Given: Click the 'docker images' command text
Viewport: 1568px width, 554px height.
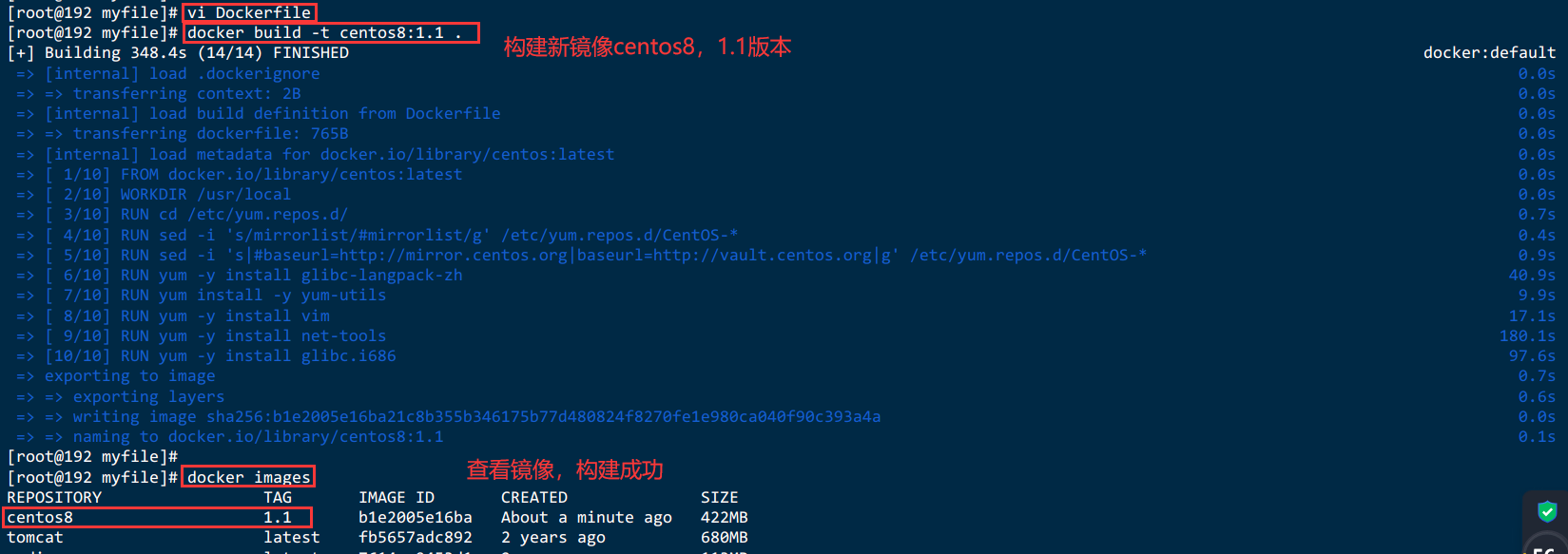Looking at the screenshot, I should point(248,477).
